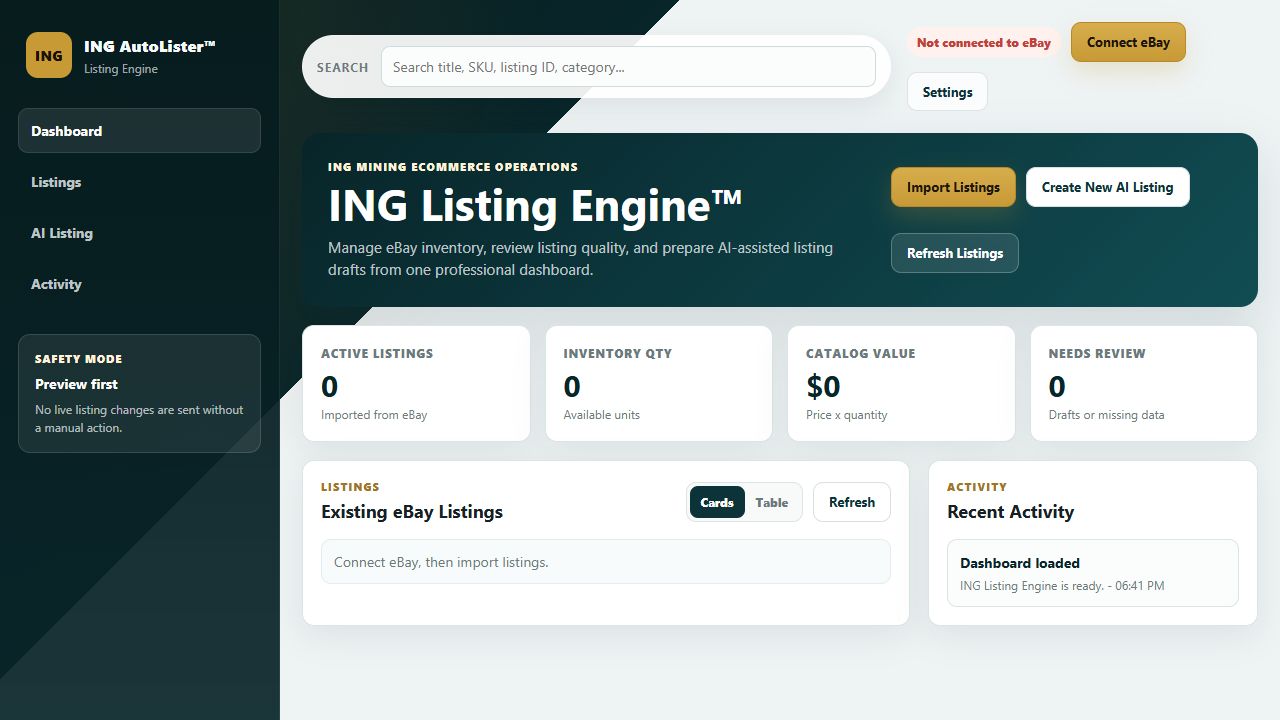Viewport: 1280px width, 720px height.
Task: Select the Inventory Qty stat card
Action: click(x=659, y=383)
